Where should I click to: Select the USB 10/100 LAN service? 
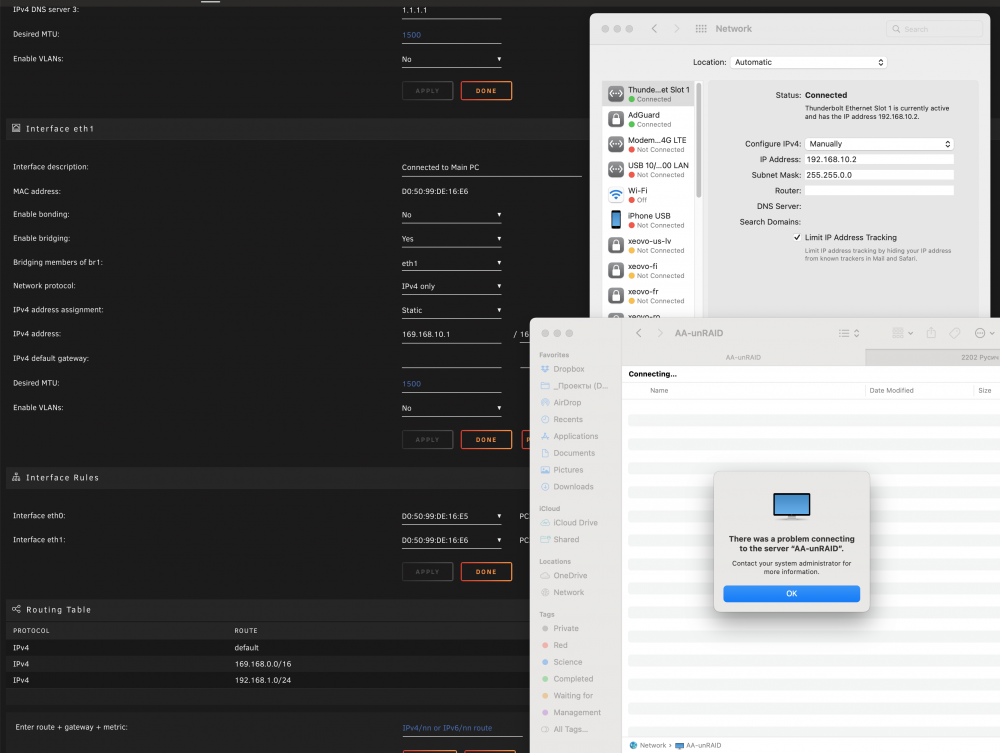649,170
